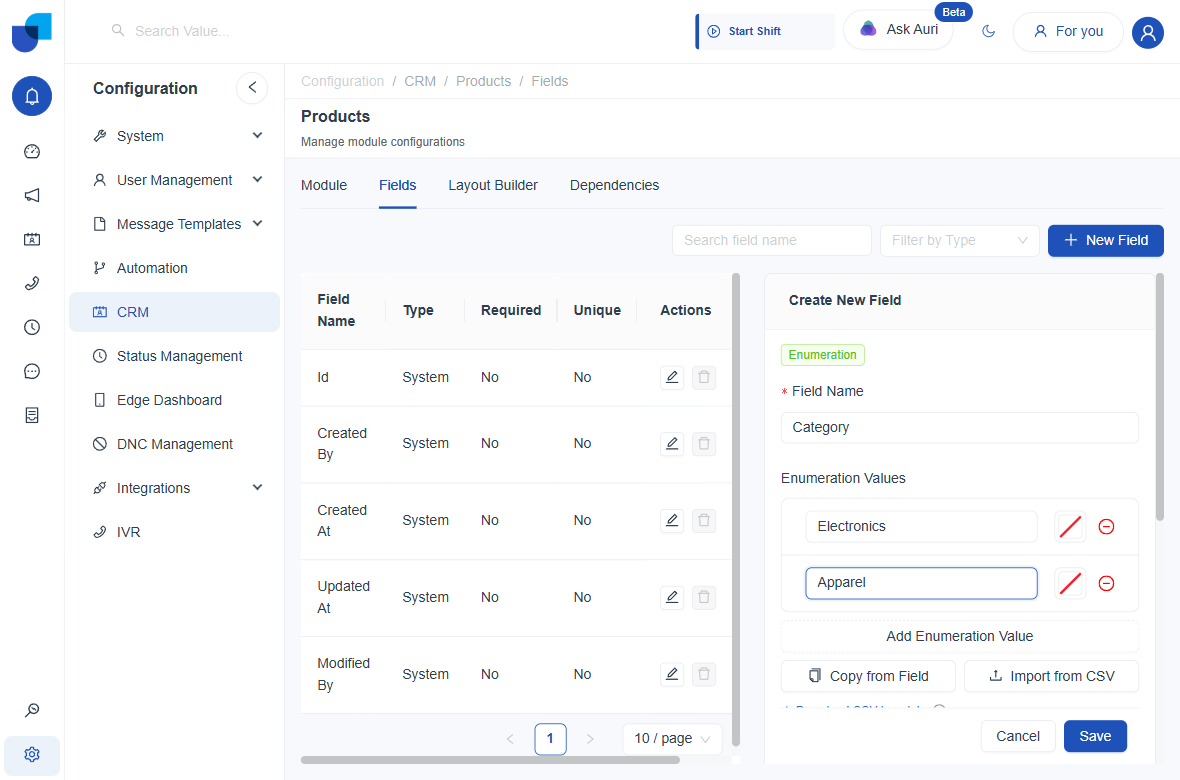Click the Field Name input with Category
Image resolution: width=1180 pixels, height=780 pixels.
point(960,428)
